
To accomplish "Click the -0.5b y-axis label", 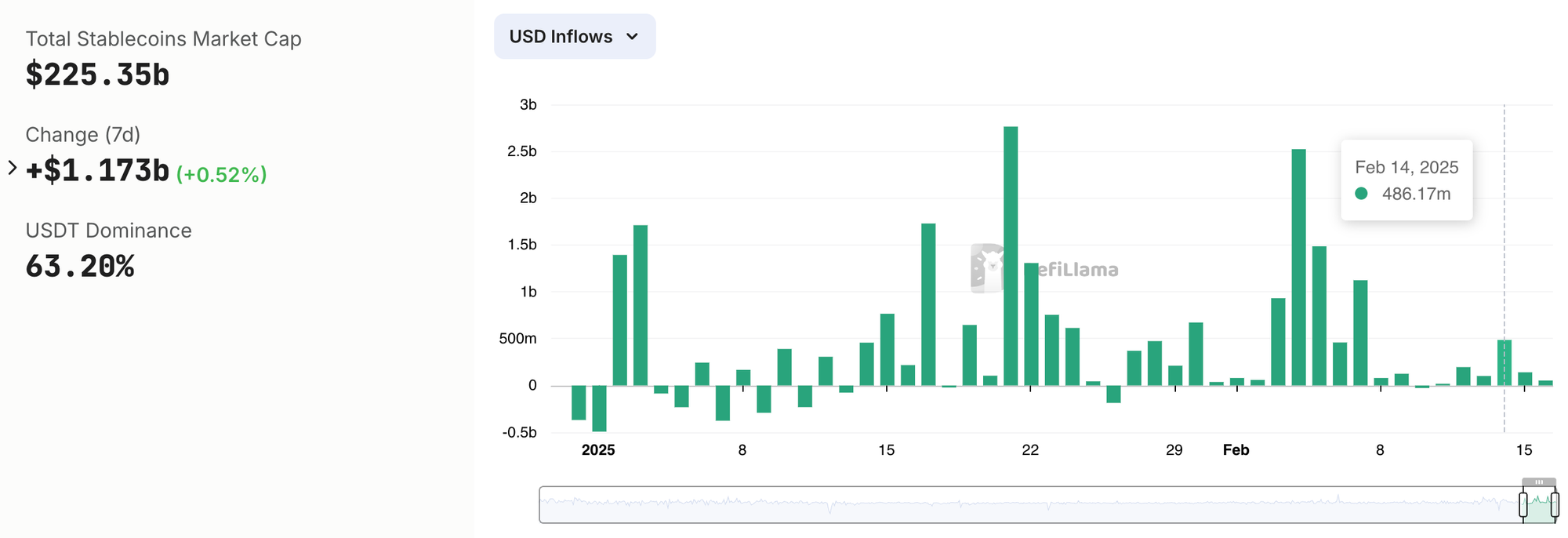I will tap(520, 432).
